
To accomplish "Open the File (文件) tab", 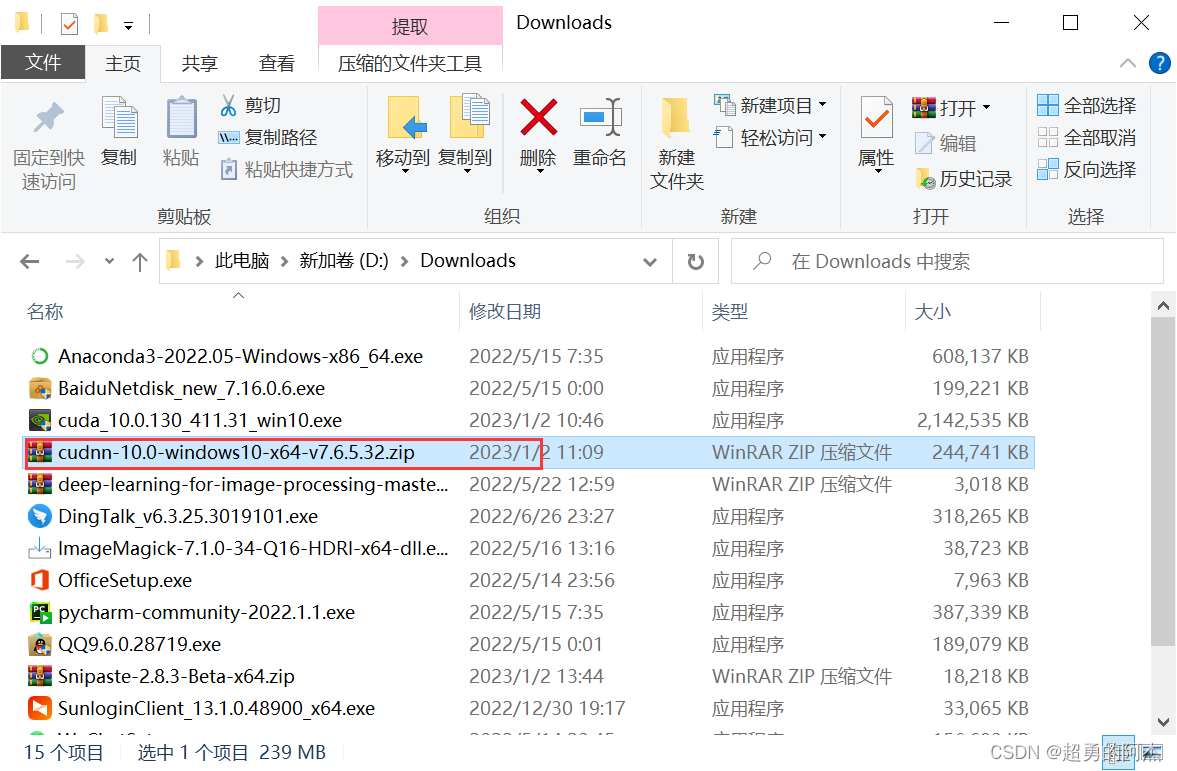I will (43, 62).
